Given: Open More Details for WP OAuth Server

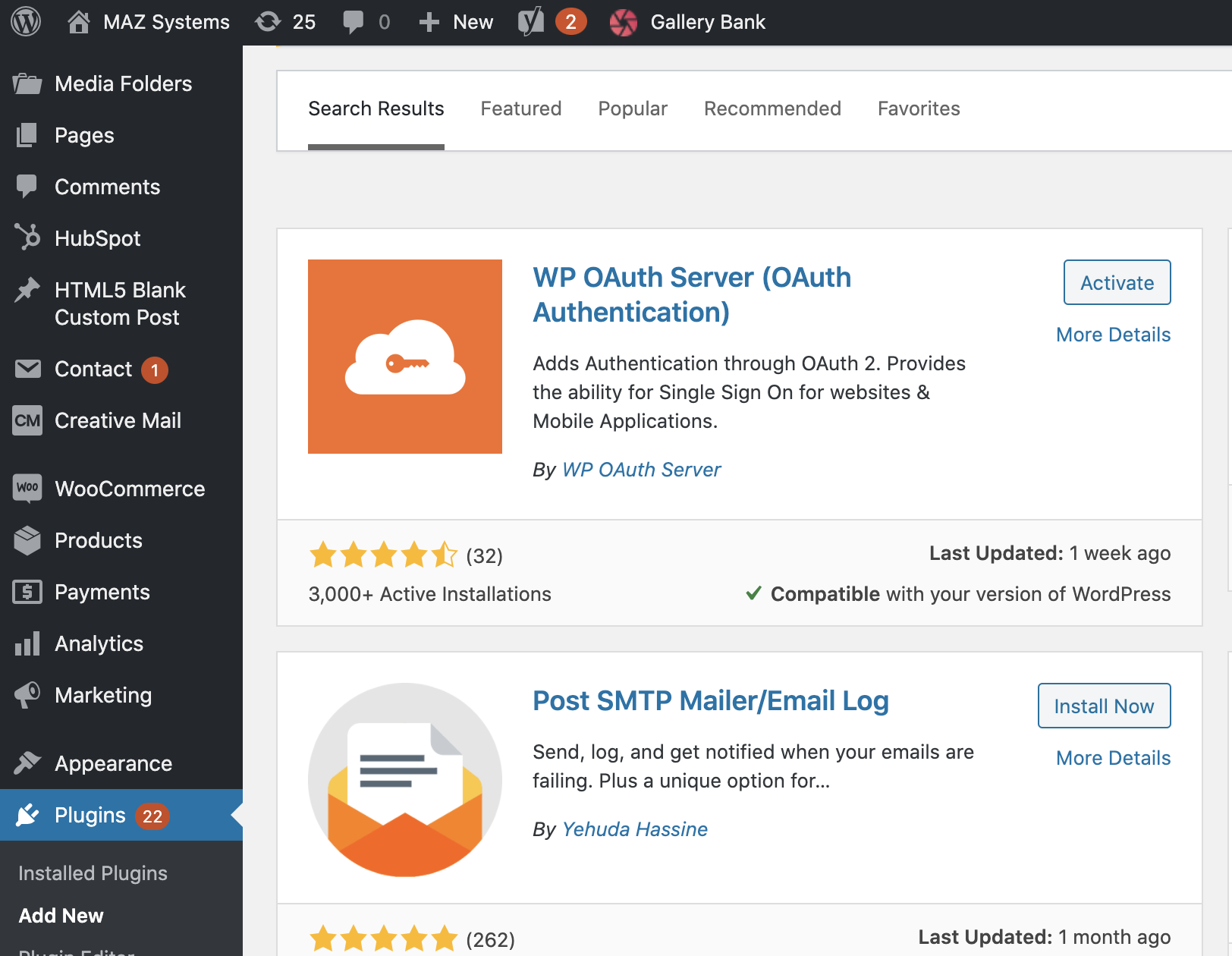Looking at the screenshot, I should click(x=1113, y=335).
